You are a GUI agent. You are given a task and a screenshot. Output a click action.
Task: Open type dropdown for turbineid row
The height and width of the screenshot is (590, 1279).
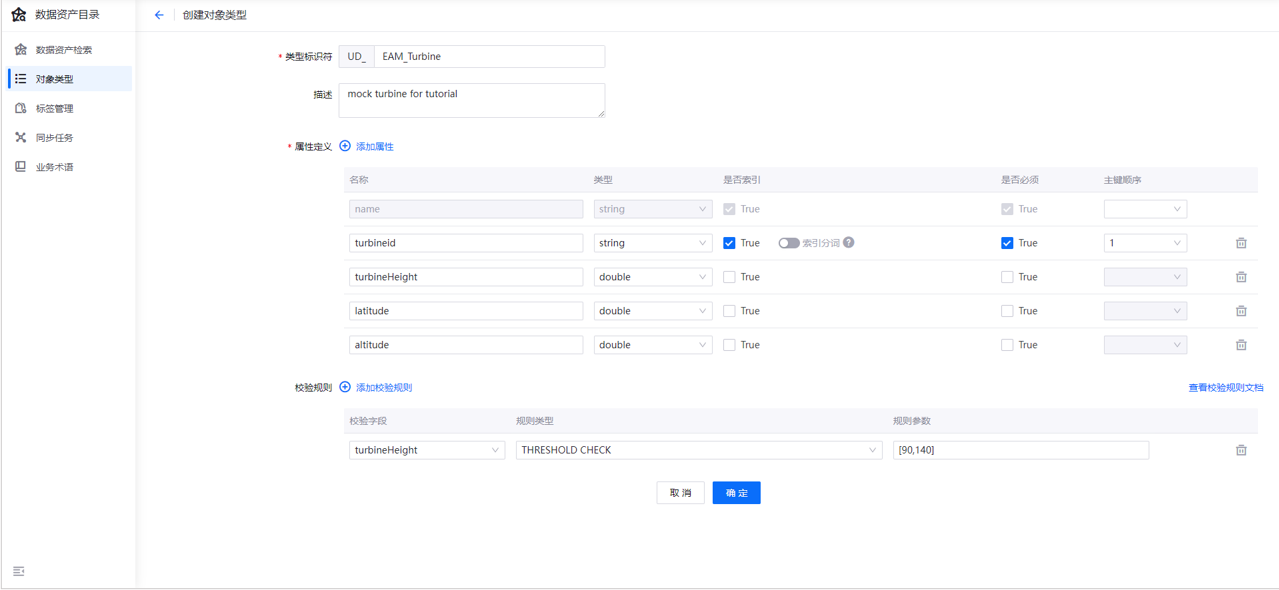[652, 243]
